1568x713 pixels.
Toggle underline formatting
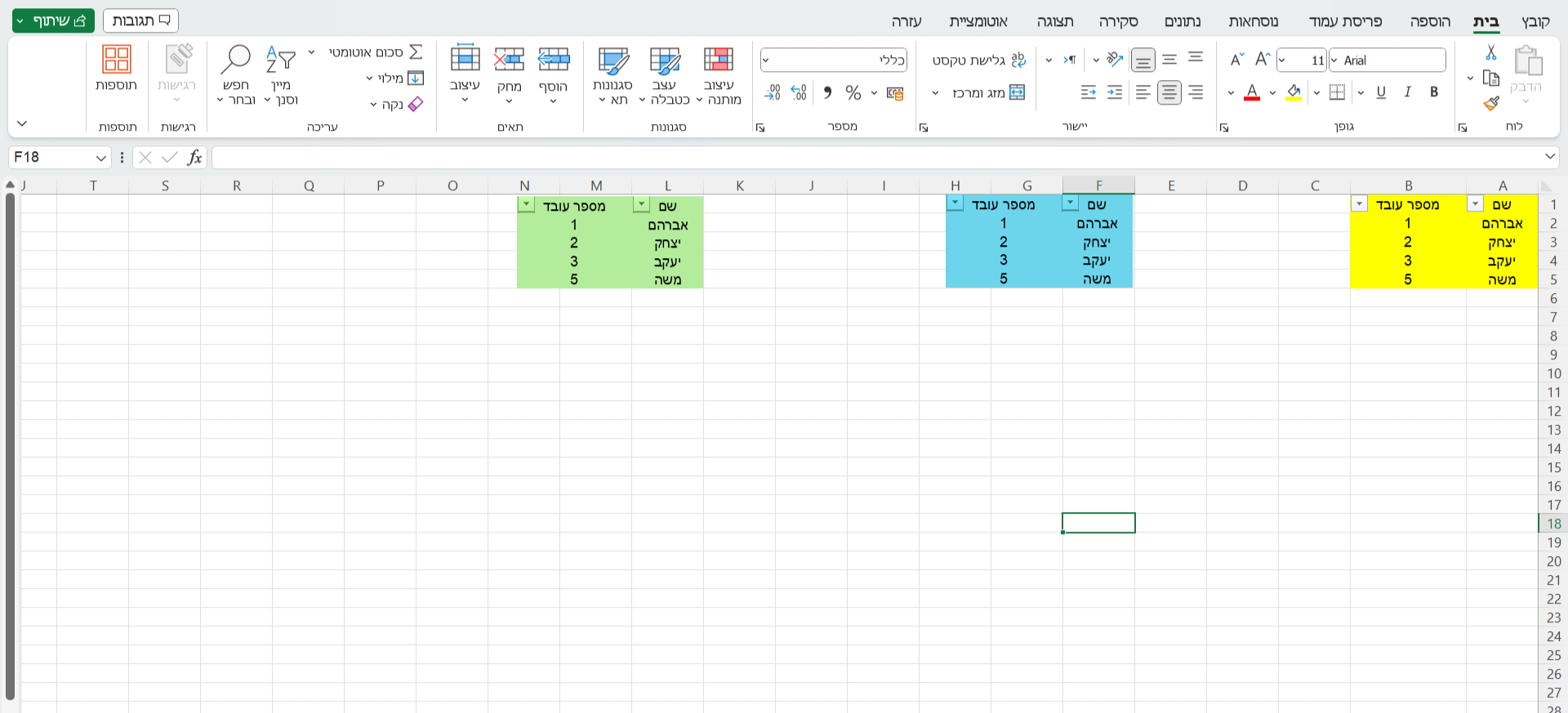tap(1381, 92)
